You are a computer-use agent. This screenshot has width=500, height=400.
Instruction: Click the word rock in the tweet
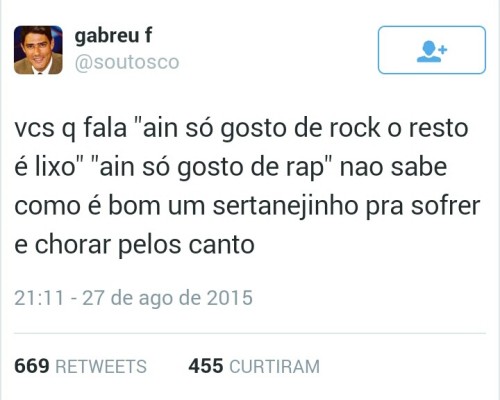[355, 128]
